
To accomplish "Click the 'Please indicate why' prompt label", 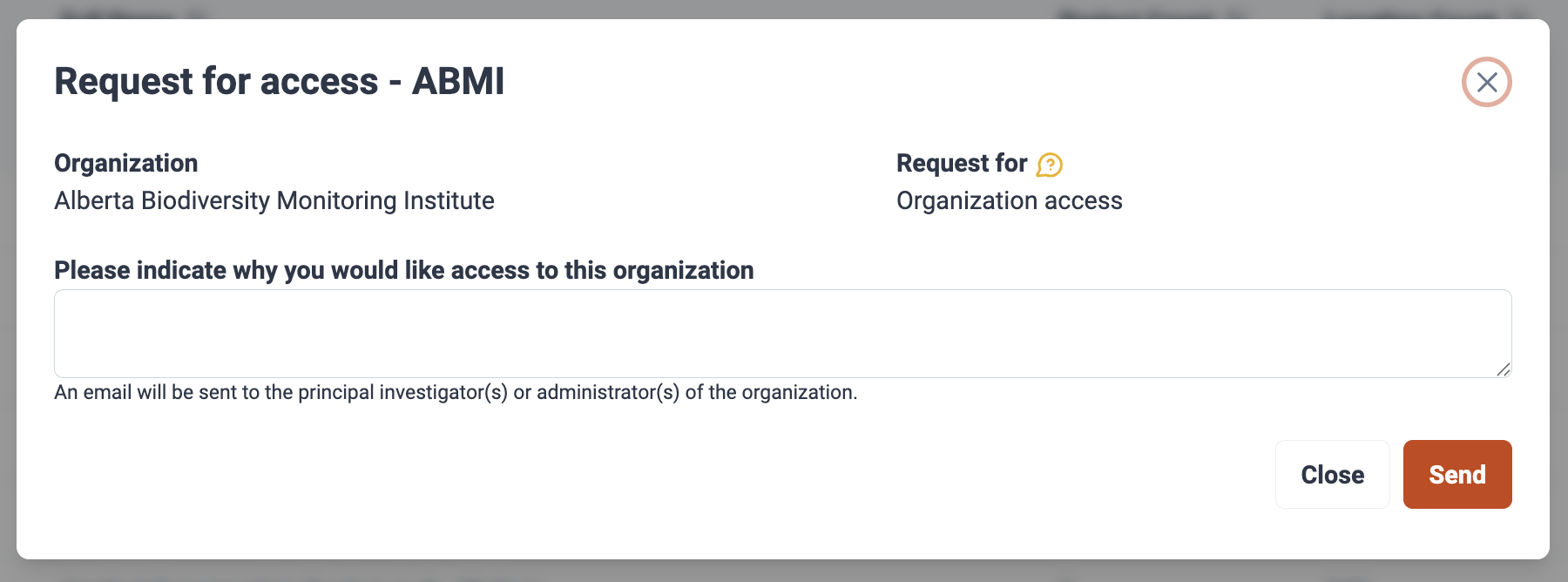I will [x=403, y=270].
